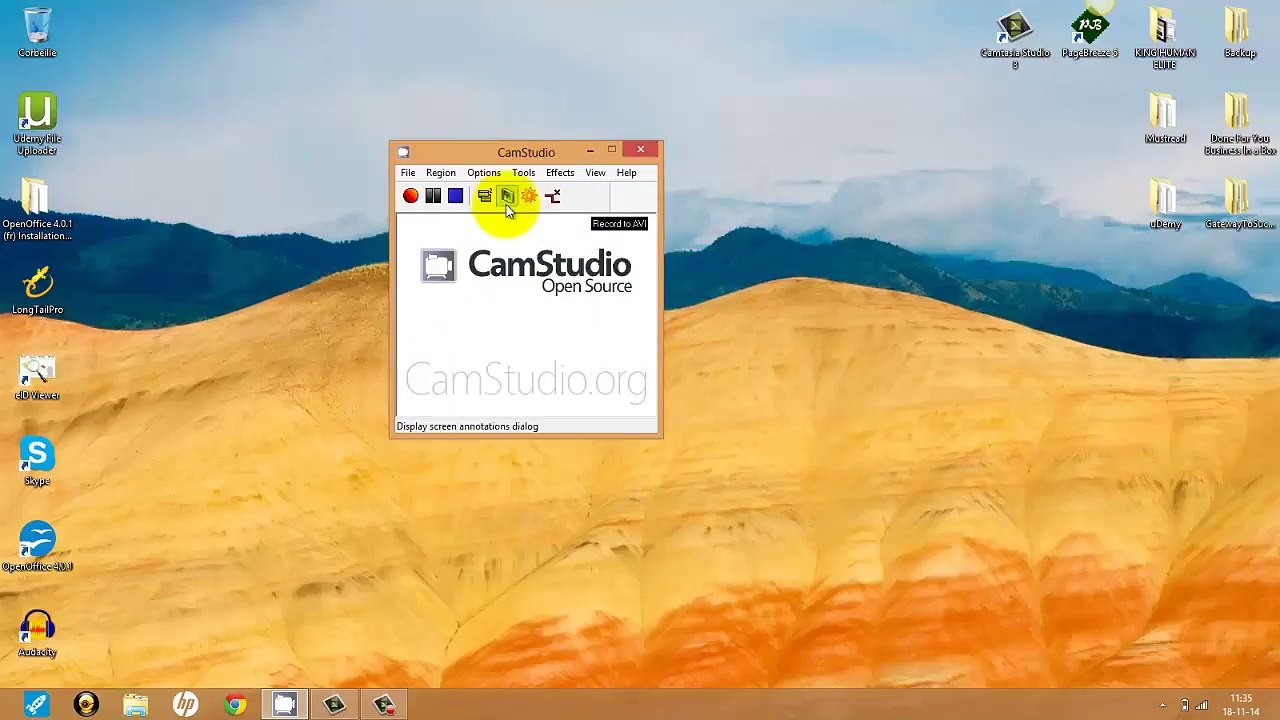The image size is (1280, 720).
Task: Open the Effects menu
Action: (x=560, y=173)
